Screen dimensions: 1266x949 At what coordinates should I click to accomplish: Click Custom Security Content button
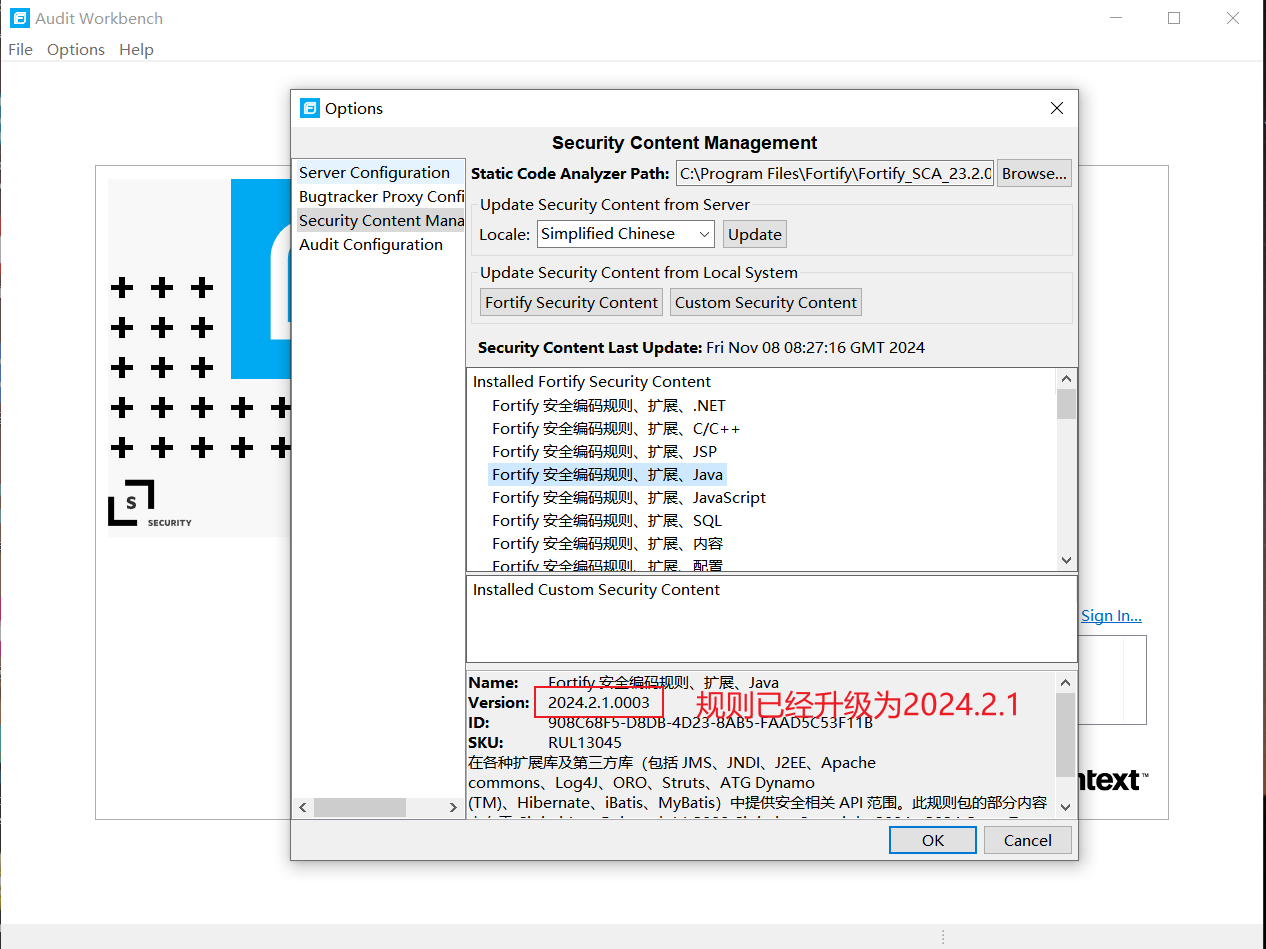coord(766,302)
